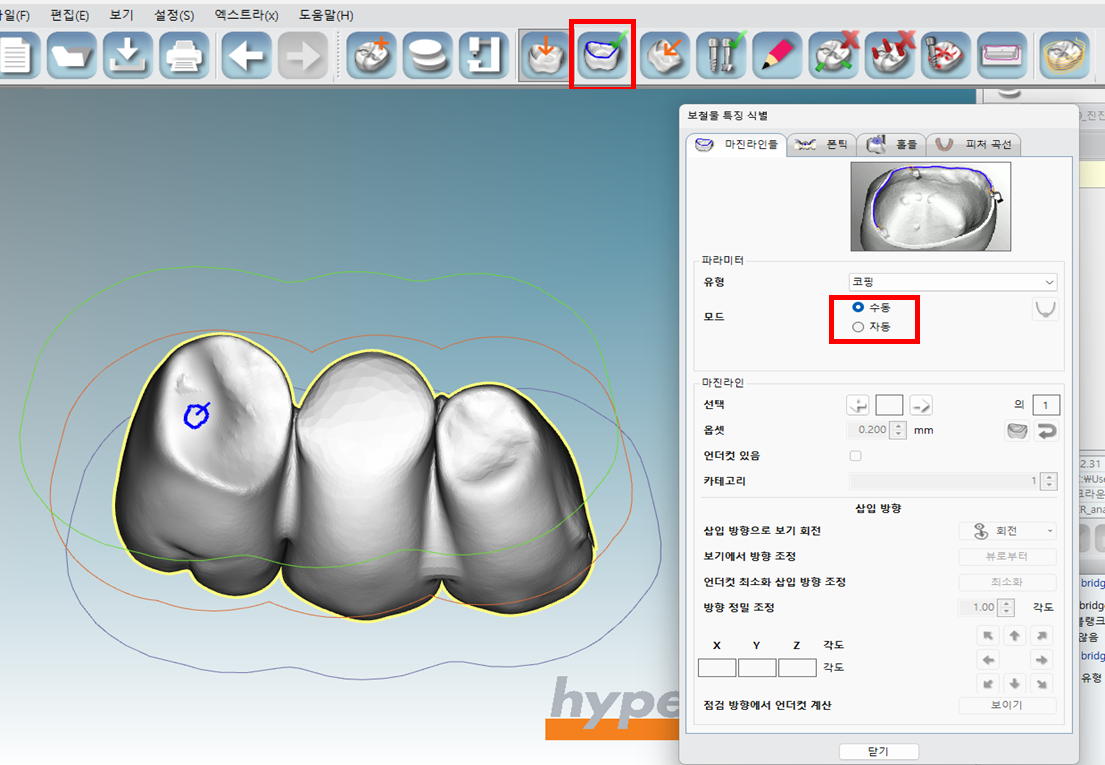The height and width of the screenshot is (765, 1105).
Task: Open the 엑스트라 menu
Action: 246,16
